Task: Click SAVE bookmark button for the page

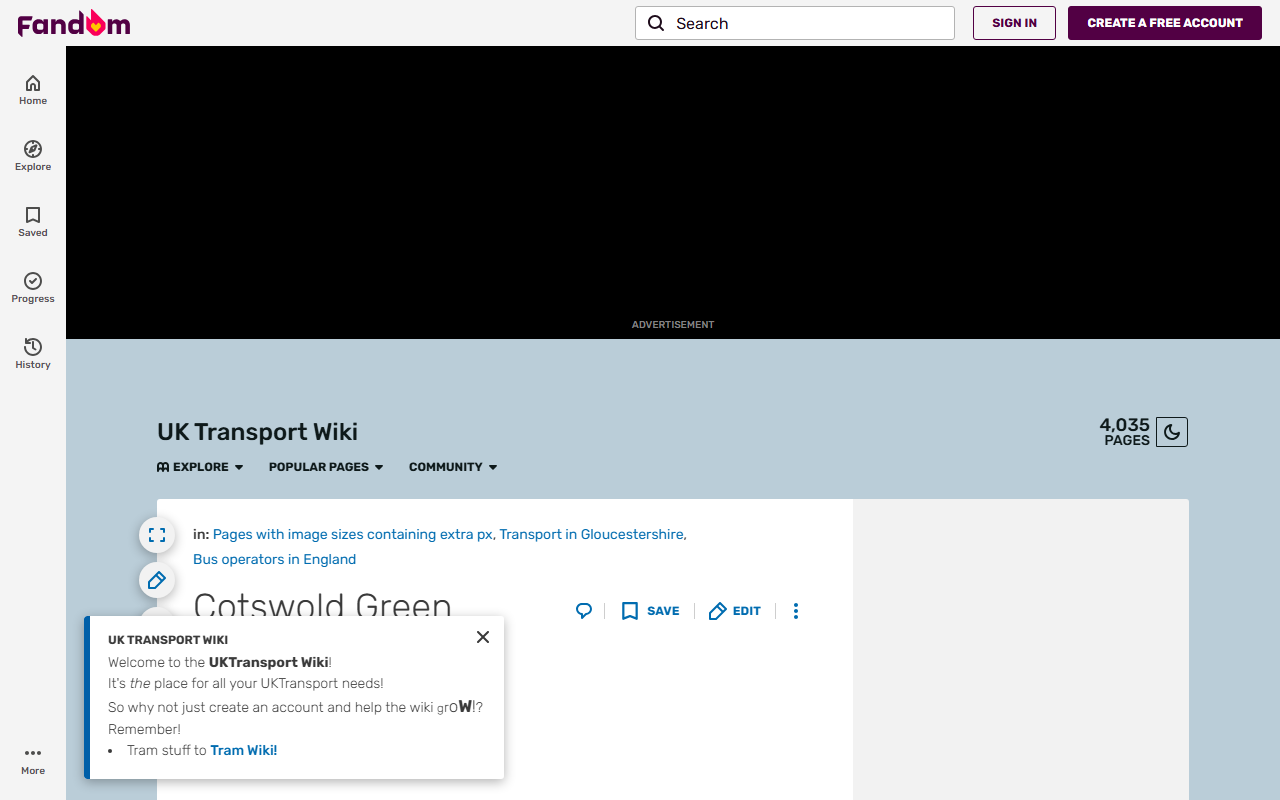Action: tap(650, 611)
